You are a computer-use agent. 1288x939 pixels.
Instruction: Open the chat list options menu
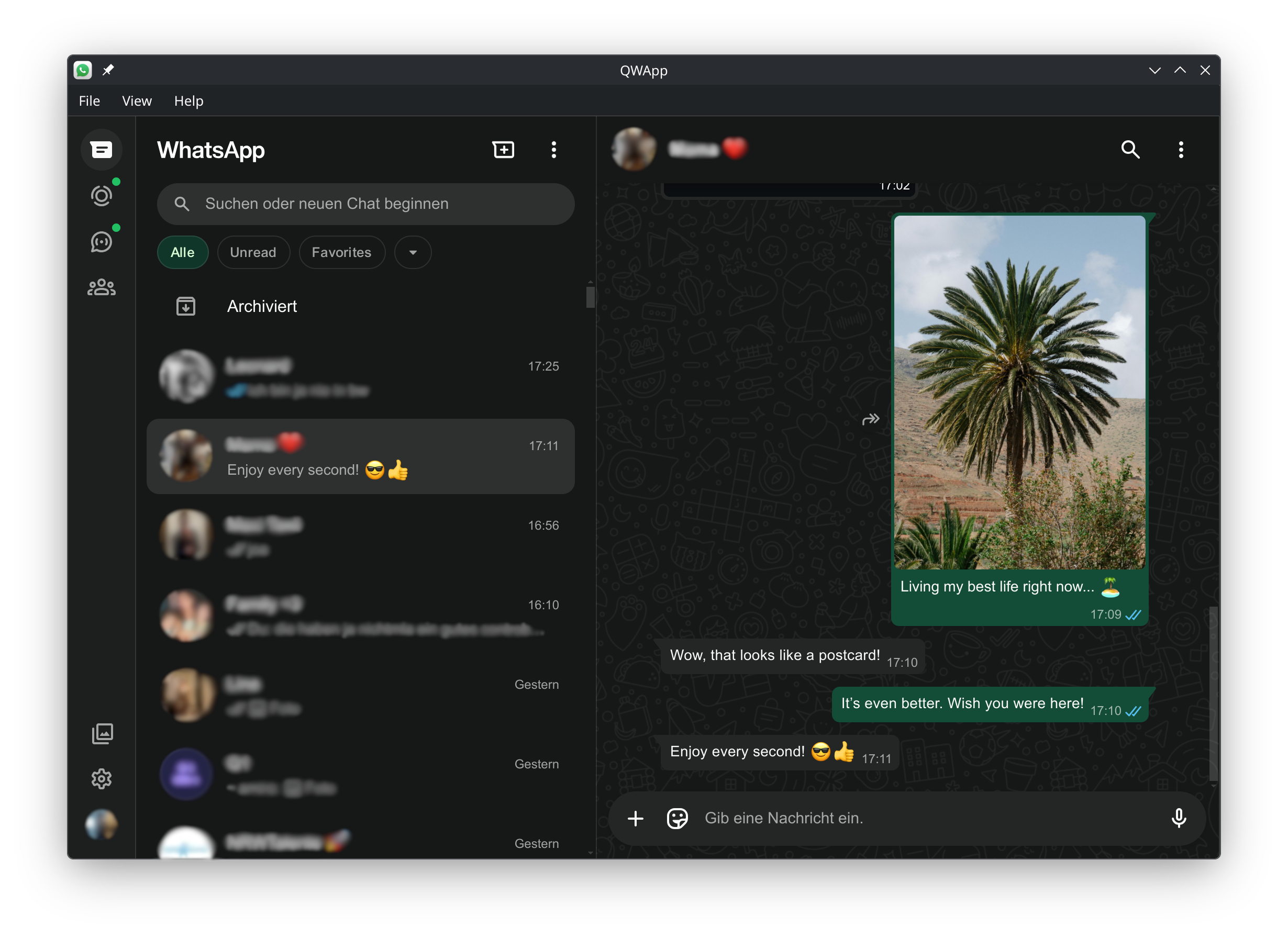coord(553,150)
